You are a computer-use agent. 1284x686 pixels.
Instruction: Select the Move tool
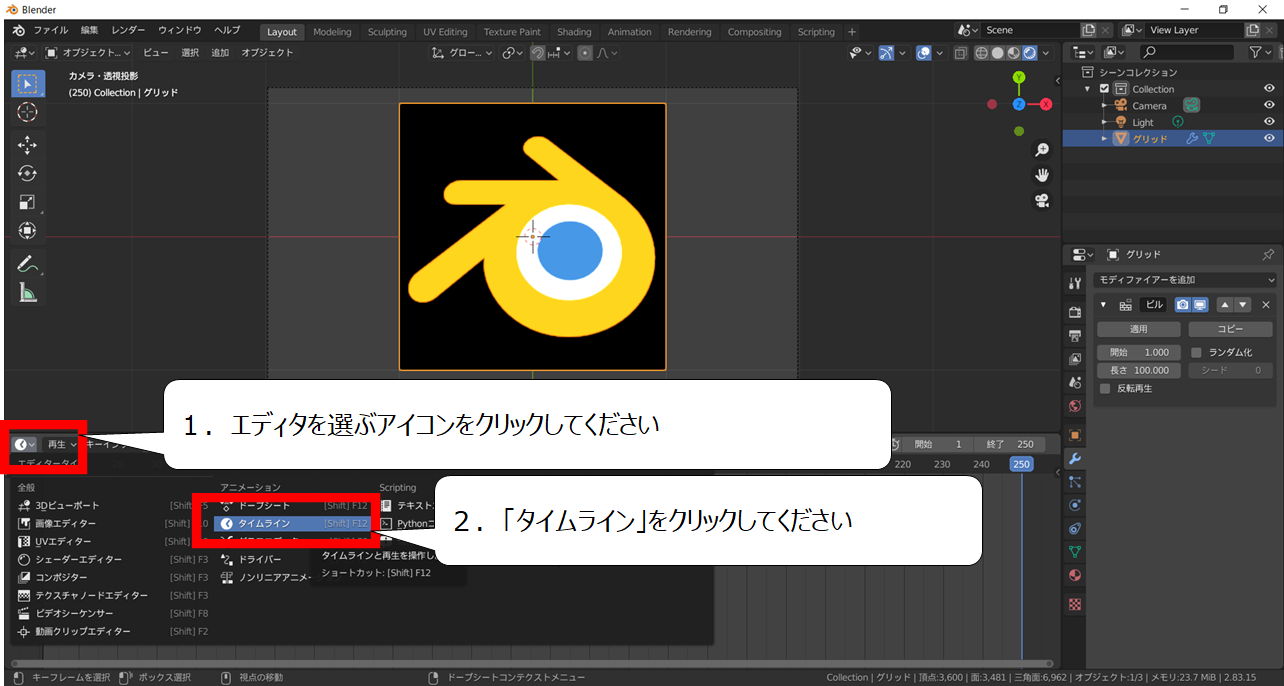click(x=27, y=145)
